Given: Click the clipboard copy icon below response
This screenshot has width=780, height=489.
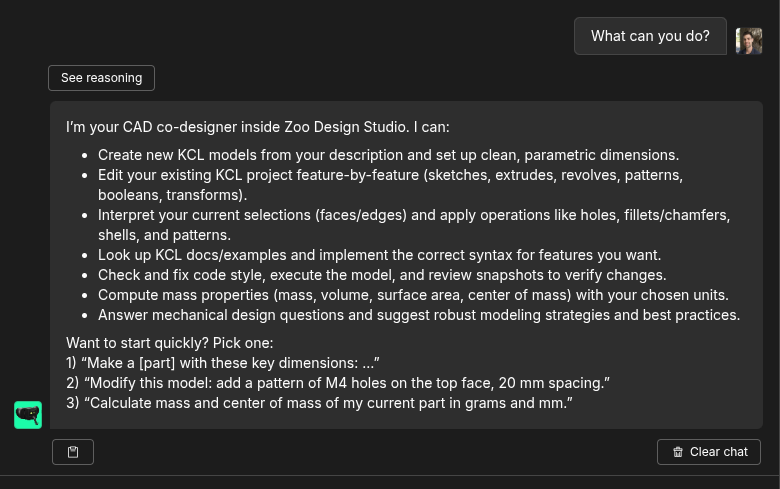Looking at the screenshot, I should point(73,452).
